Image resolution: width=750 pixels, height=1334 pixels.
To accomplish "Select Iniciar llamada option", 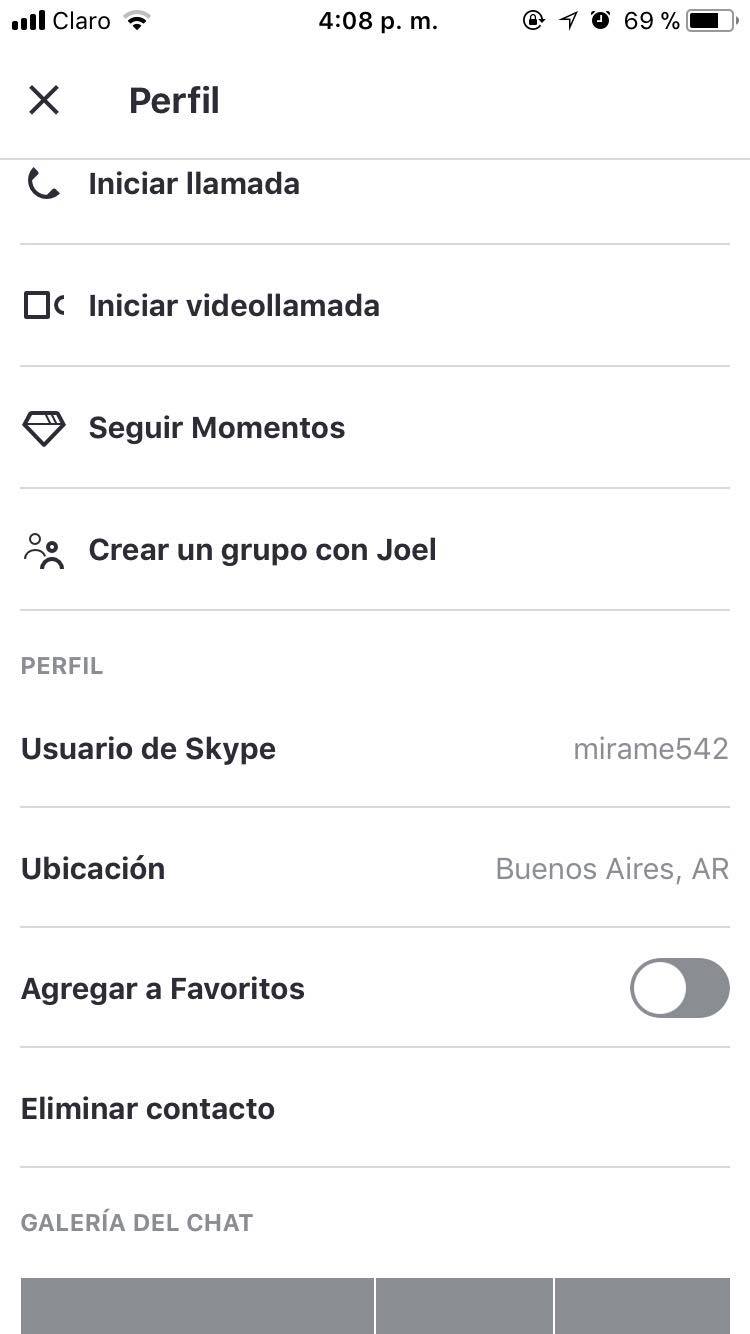I will 375,184.
